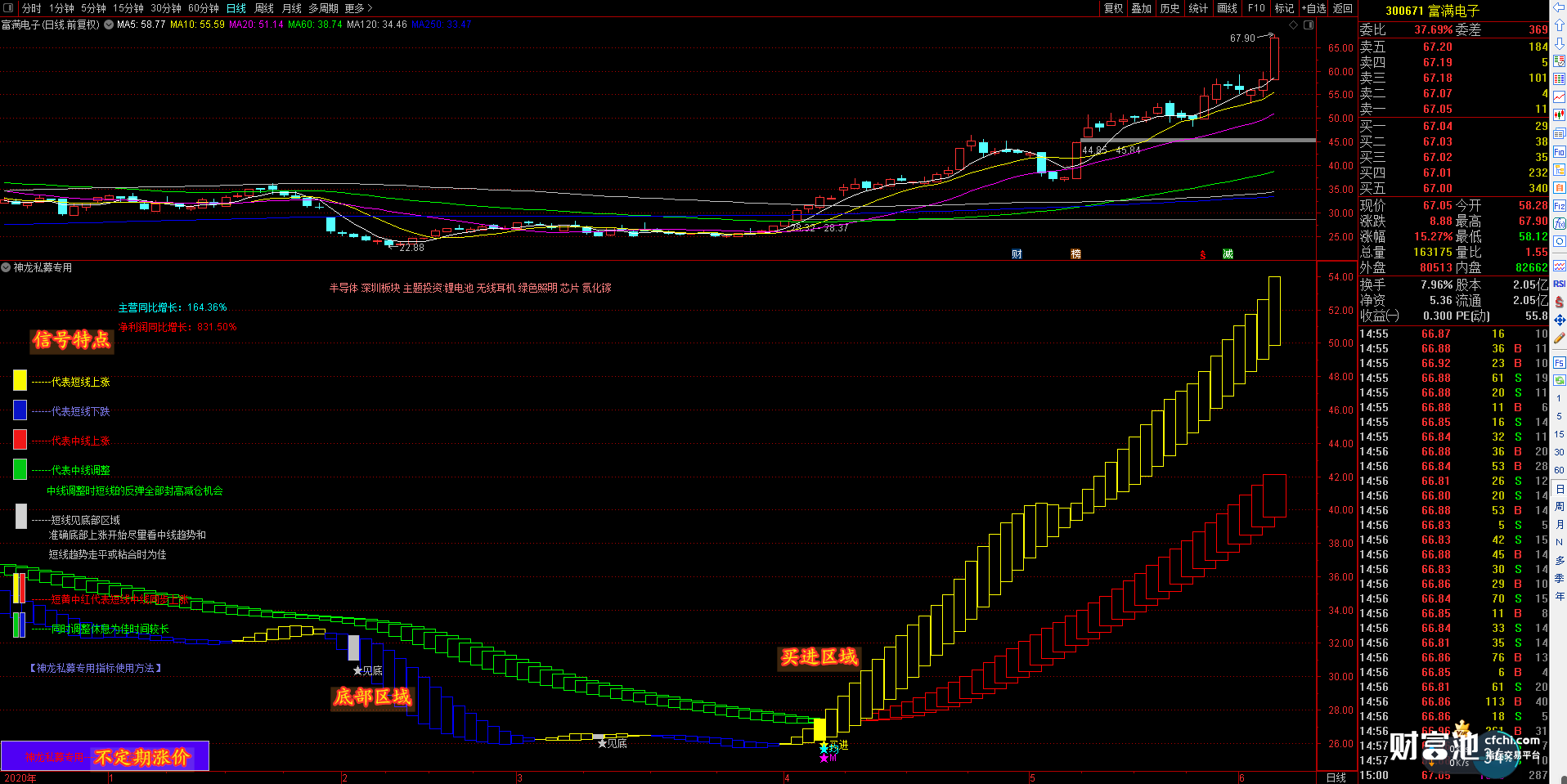Screen dimensions: 1567x784
Task: Click the 买一 67.04 order book row
Action: point(1453,126)
